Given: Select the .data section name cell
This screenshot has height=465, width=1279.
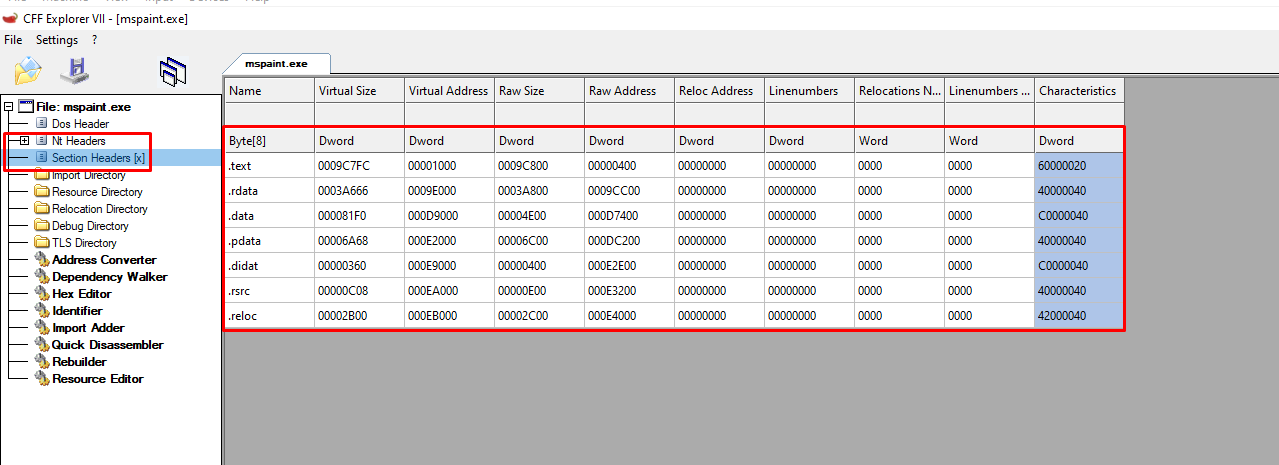Looking at the screenshot, I should point(269,215).
